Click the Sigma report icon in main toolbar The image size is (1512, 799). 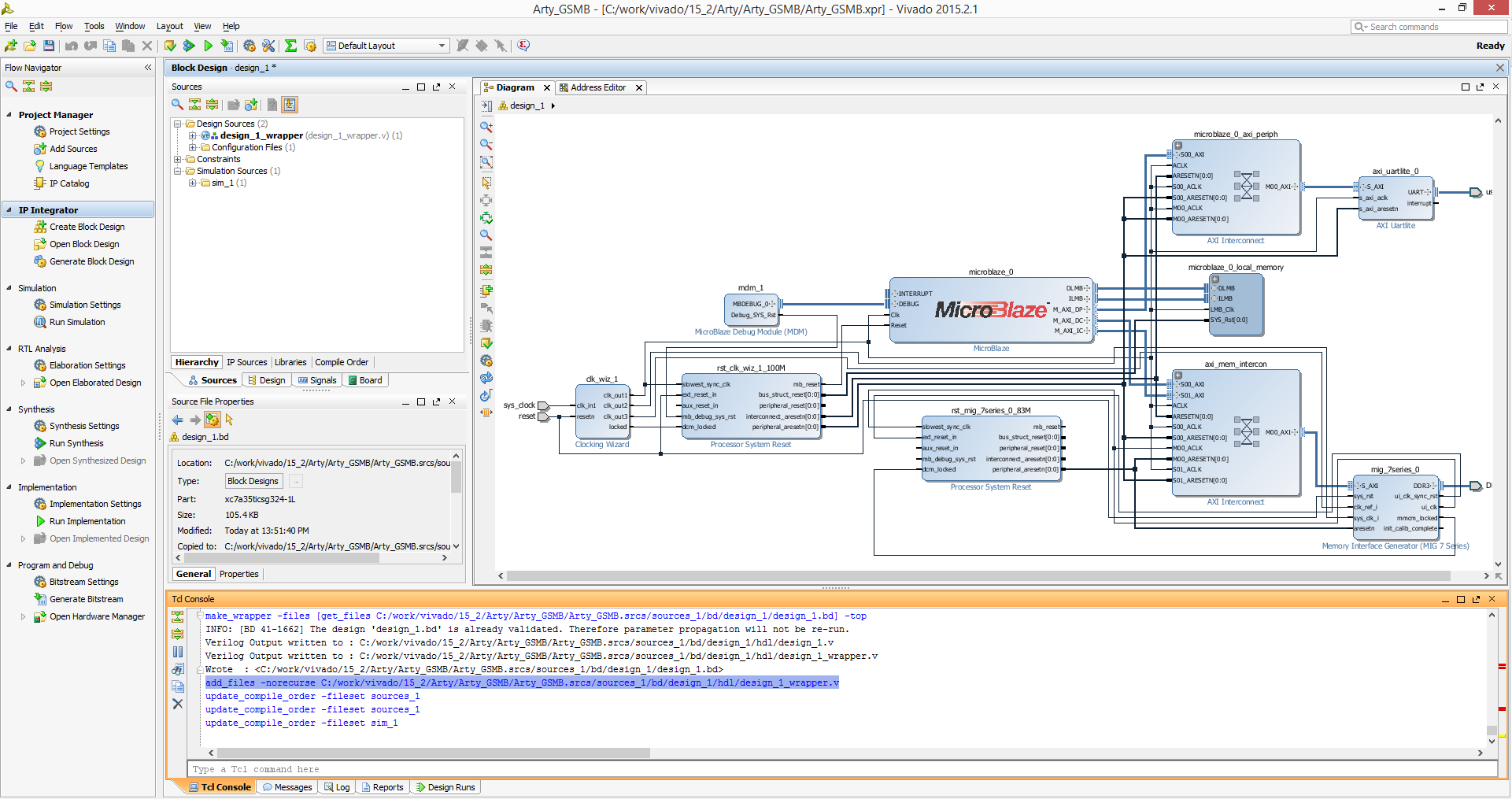point(290,46)
